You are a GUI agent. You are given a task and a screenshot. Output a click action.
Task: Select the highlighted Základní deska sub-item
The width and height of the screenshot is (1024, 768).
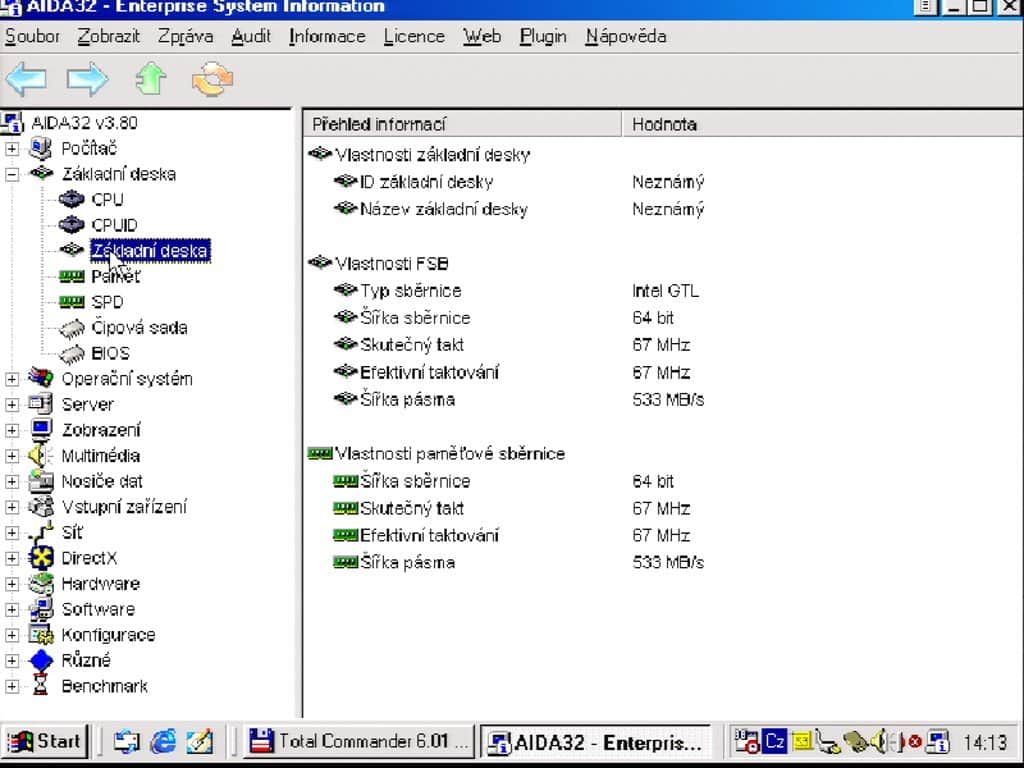pos(150,251)
